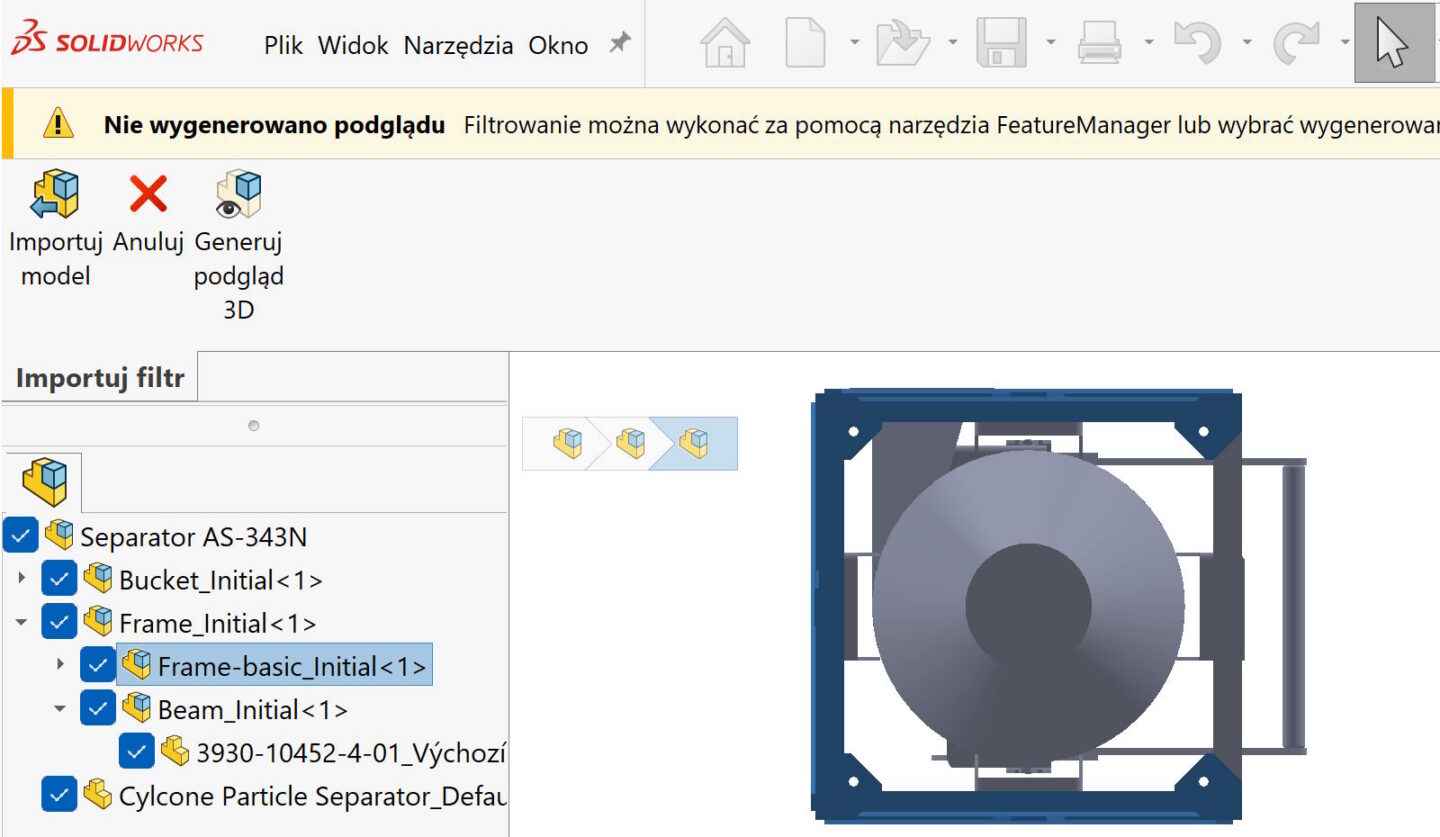
Task: Pin the menu bar with pushpin
Action: click(x=621, y=43)
